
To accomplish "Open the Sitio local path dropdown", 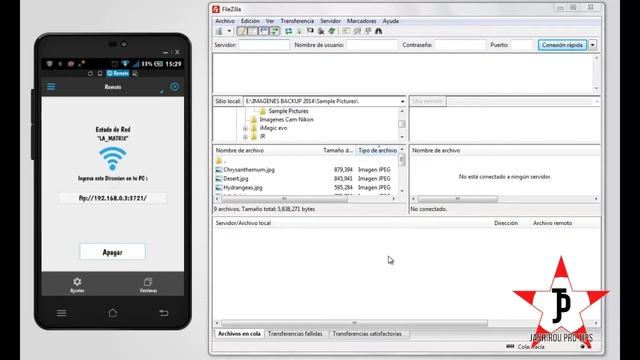I will (x=402, y=101).
